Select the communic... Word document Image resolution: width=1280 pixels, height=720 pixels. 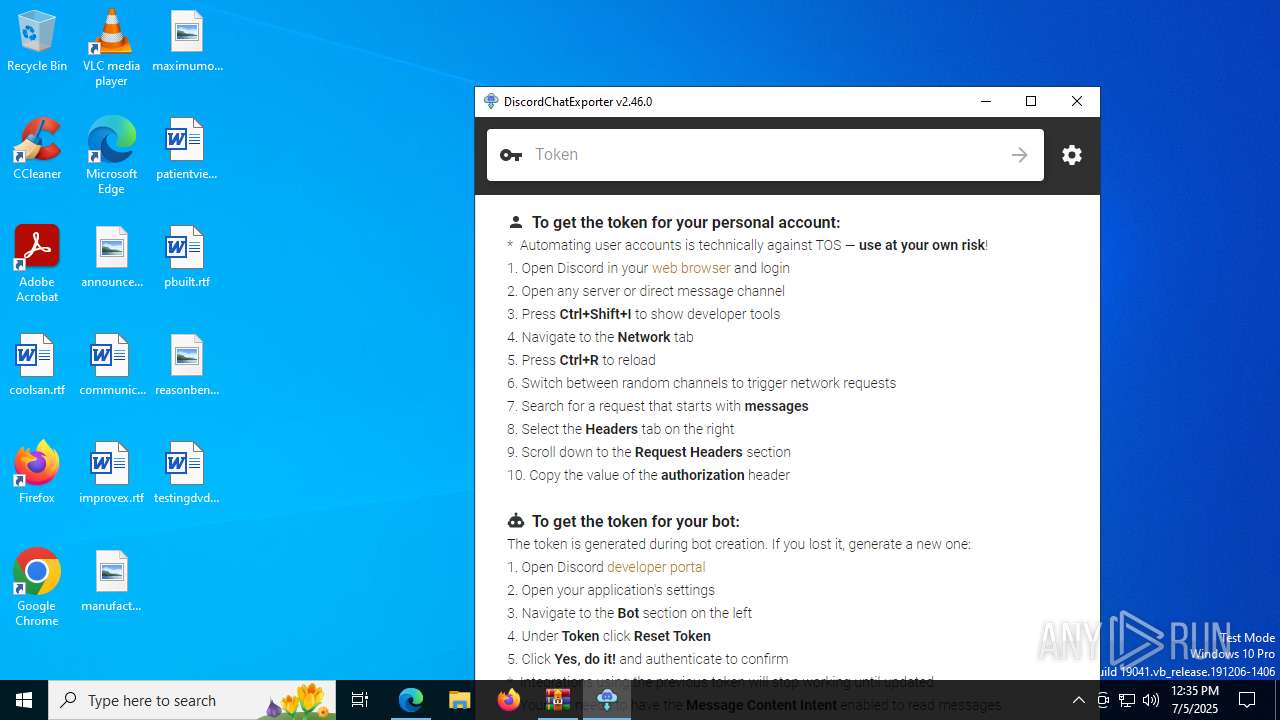coord(111,366)
